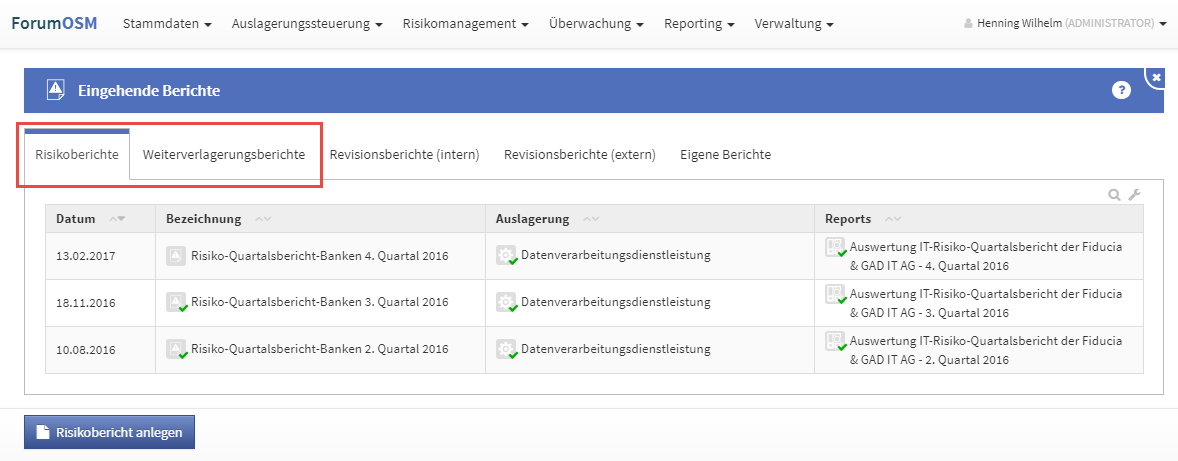The width and height of the screenshot is (1178, 461).
Task: Sort by Auslagerung column arrows
Action: click(591, 219)
